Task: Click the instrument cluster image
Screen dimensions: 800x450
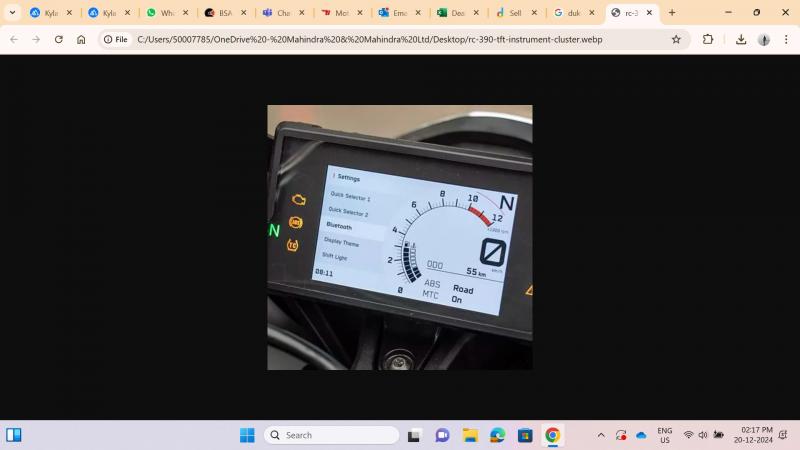Action: coord(400,237)
